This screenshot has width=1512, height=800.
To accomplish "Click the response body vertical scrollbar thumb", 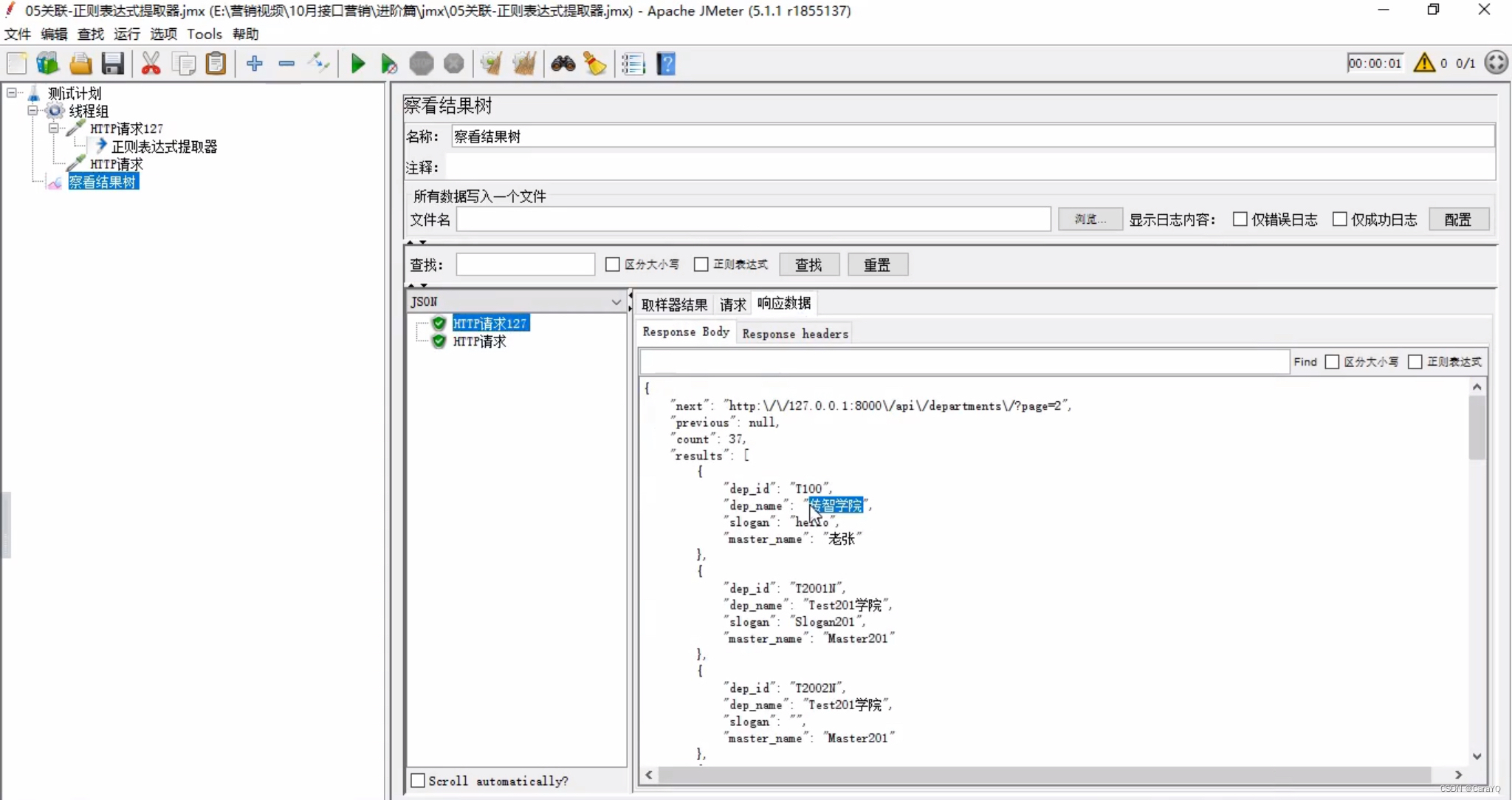I will pyautogui.click(x=1477, y=428).
